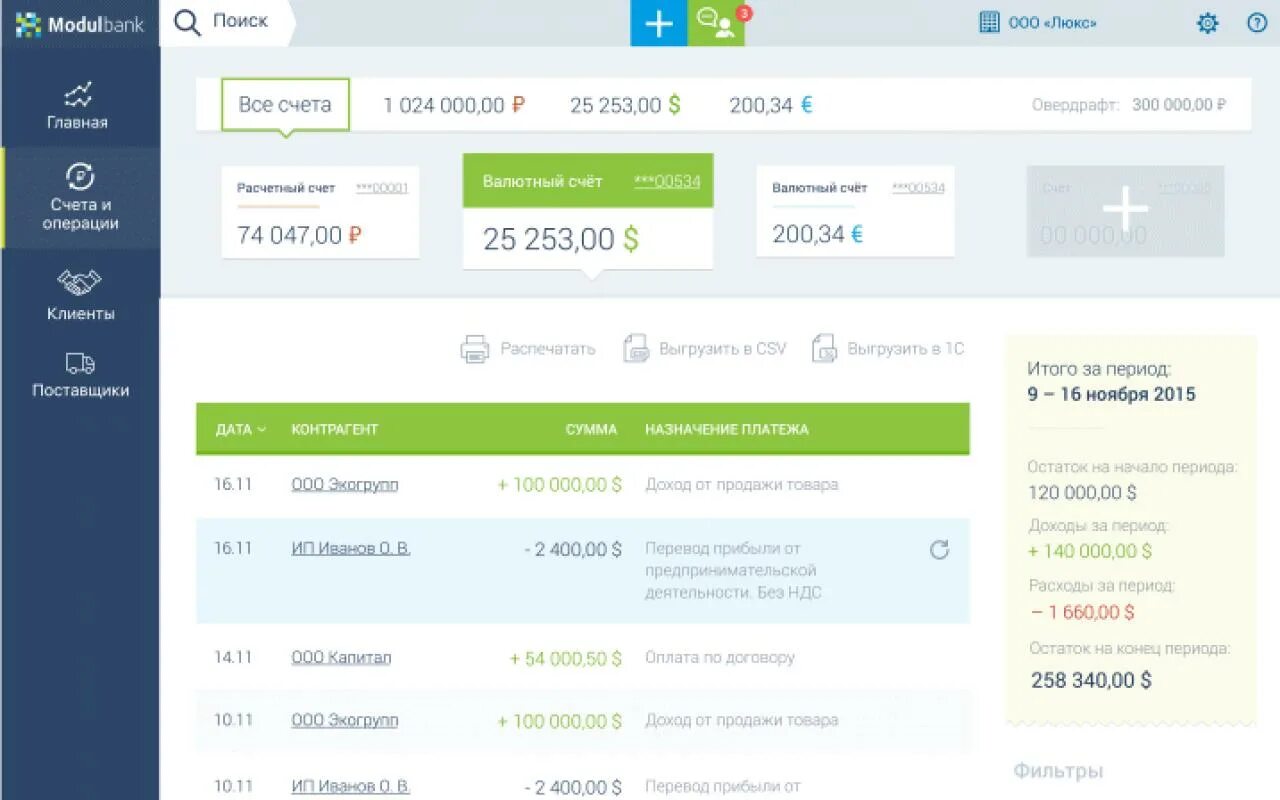Select green Валютный счёт card 25 253,00 $
1280x800 pixels.
click(588, 211)
